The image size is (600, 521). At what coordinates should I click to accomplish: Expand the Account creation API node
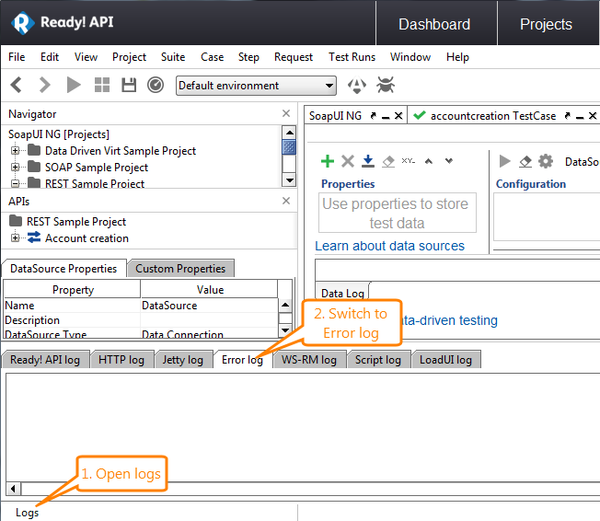[x=15, y=238]
